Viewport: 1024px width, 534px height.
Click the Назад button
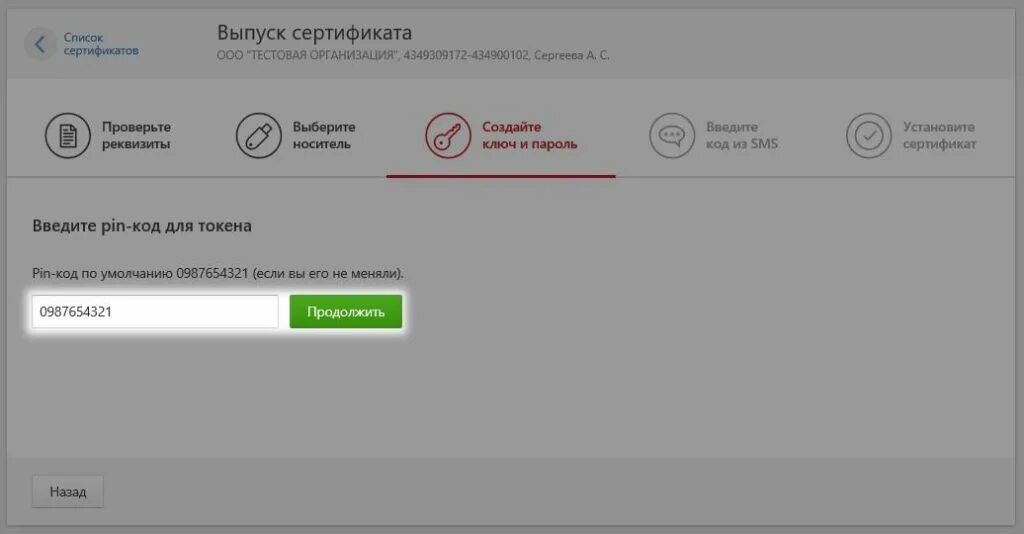click(68, 492)
